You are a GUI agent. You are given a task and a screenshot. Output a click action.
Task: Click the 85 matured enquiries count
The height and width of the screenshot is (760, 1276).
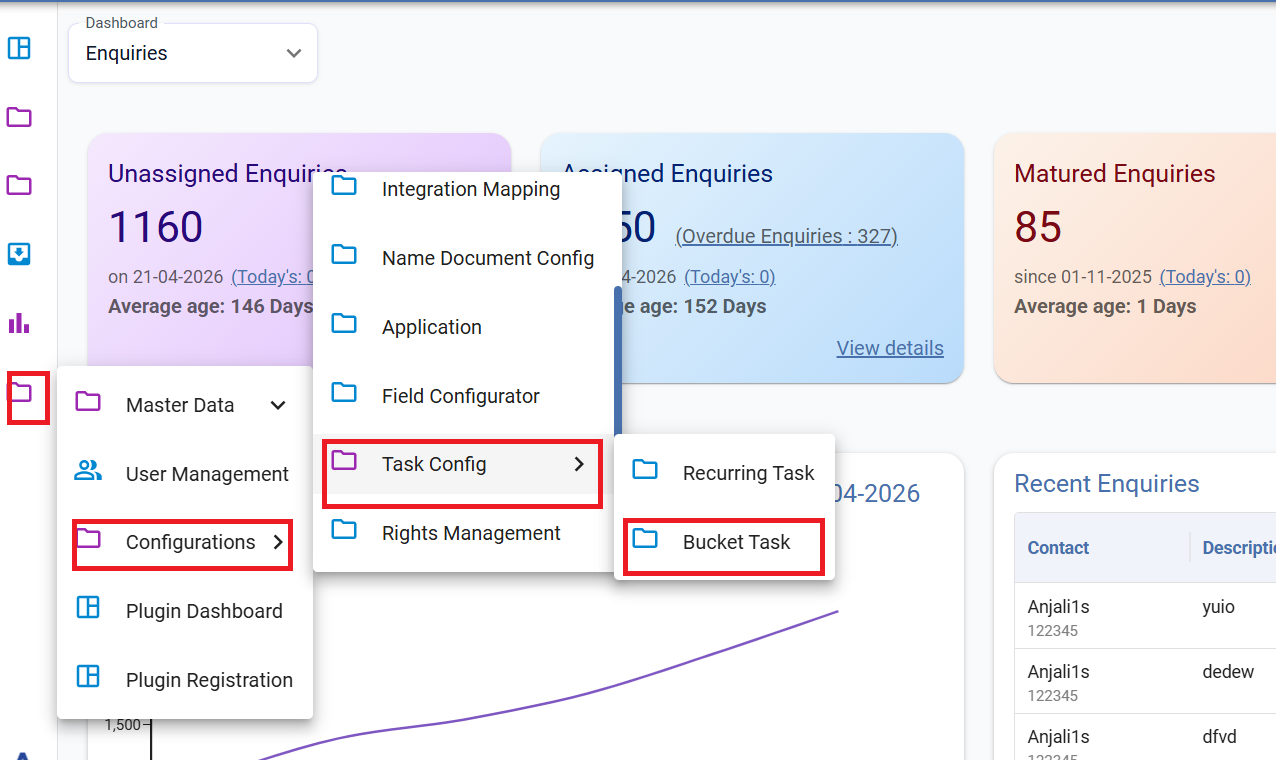coord(1038,227)
